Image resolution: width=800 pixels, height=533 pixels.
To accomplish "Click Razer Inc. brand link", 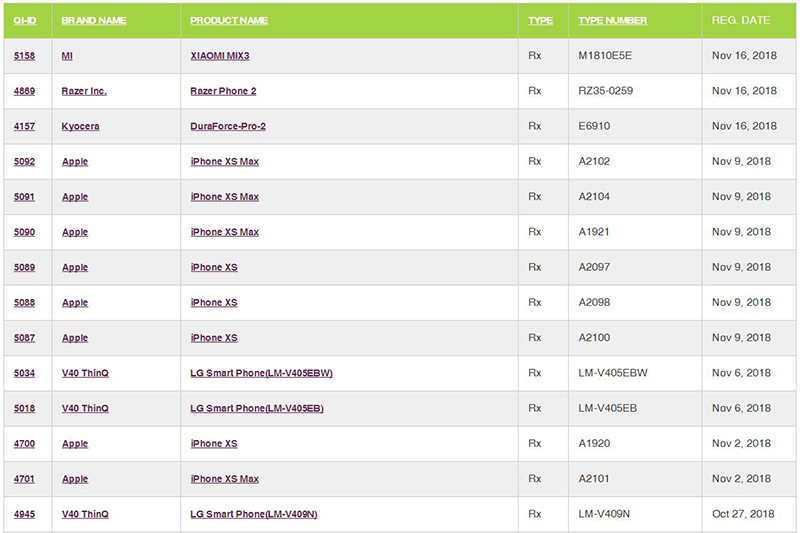I will (x=84, y=91).
